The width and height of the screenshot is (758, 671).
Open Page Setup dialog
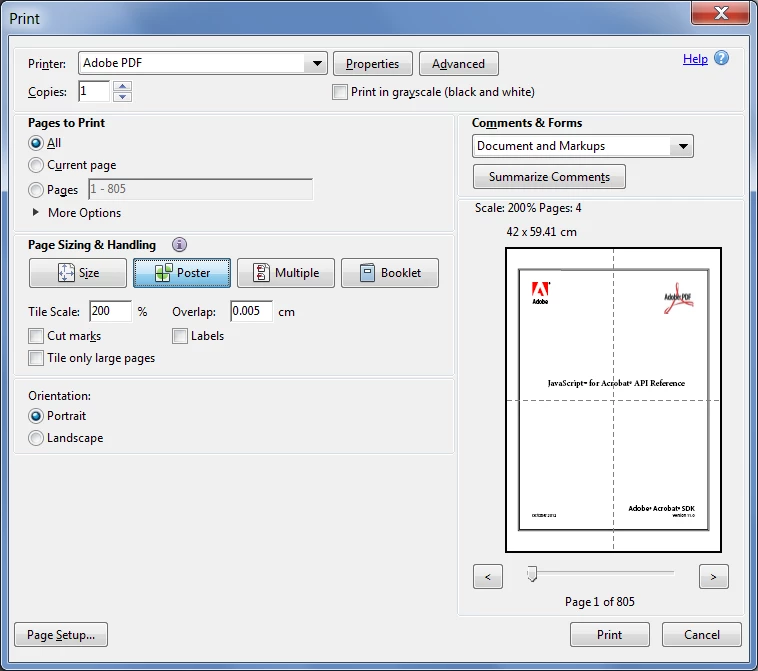coord(61,634)
